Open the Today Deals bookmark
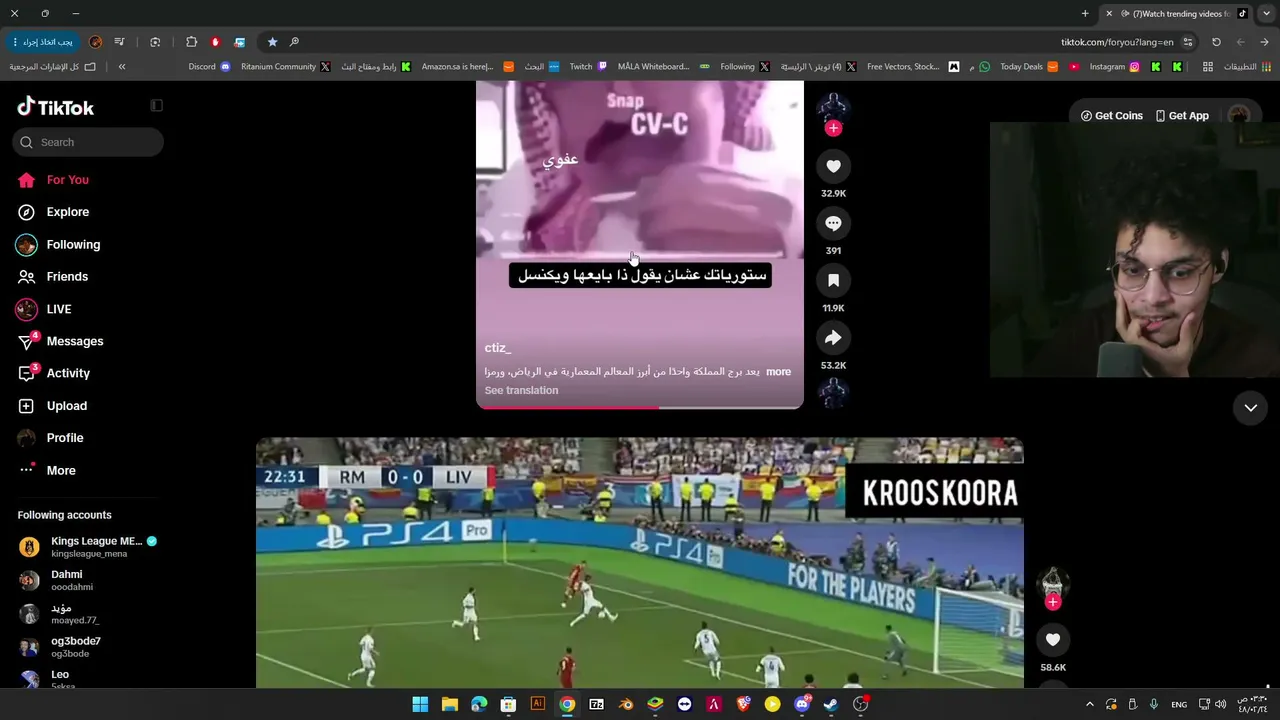This screenshot has width=1280, height=720. point(1028,67)
